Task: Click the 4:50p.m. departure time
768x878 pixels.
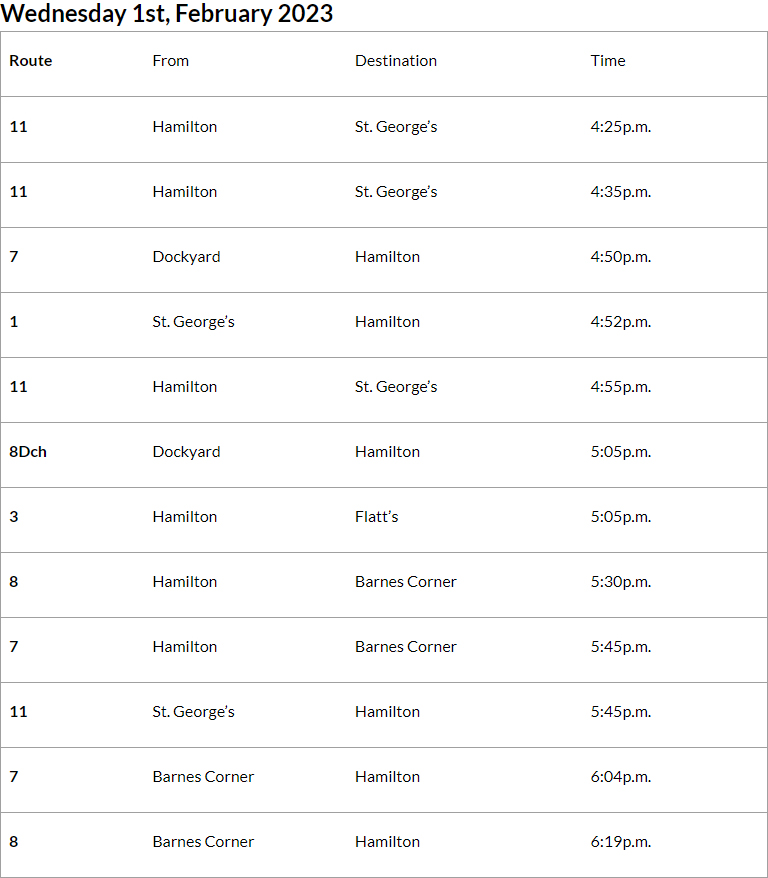Action: click(x=620, y=257)
